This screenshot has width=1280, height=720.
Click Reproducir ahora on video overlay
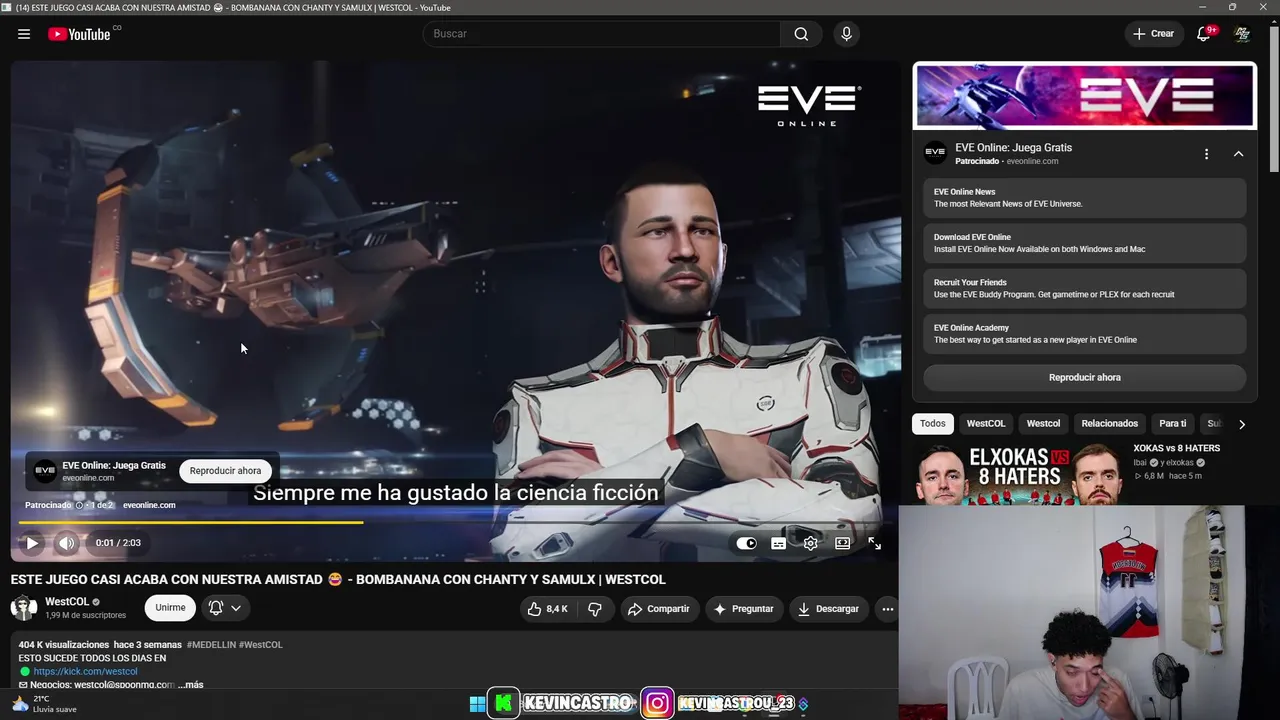coord(225,471)
